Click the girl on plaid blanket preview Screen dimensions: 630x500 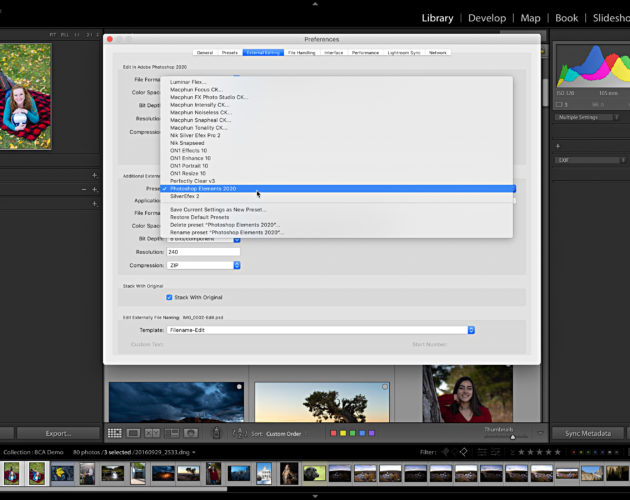click(25, 97)
